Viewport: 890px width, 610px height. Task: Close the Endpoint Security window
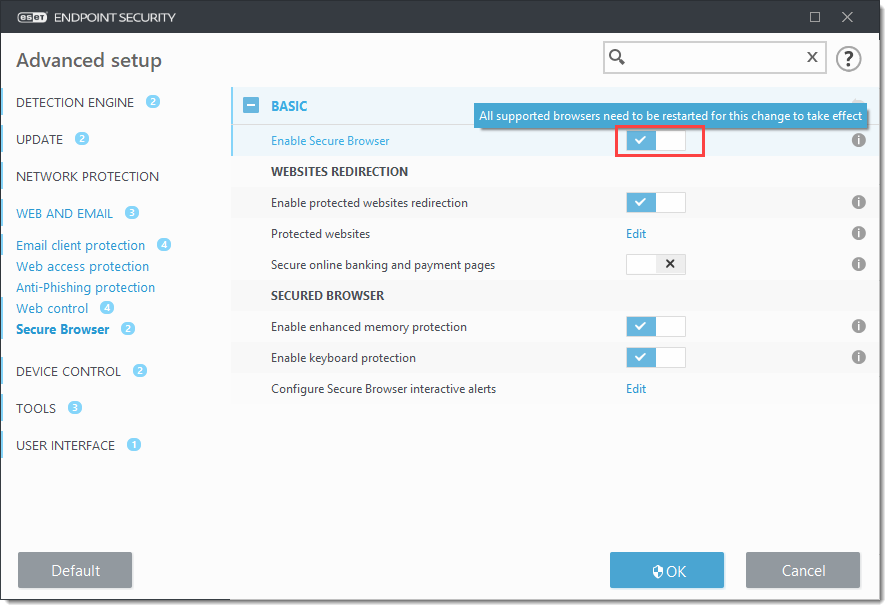coord(847,17)
